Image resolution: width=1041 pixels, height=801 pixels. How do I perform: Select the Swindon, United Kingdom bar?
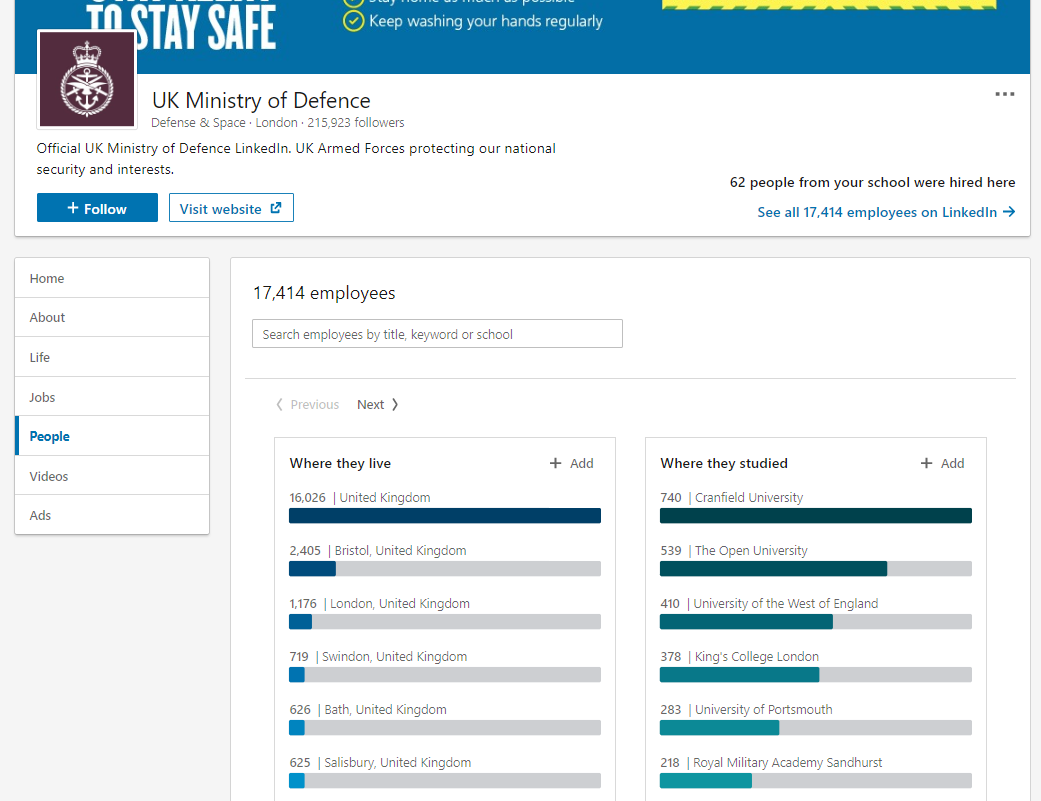pos(445,675)
